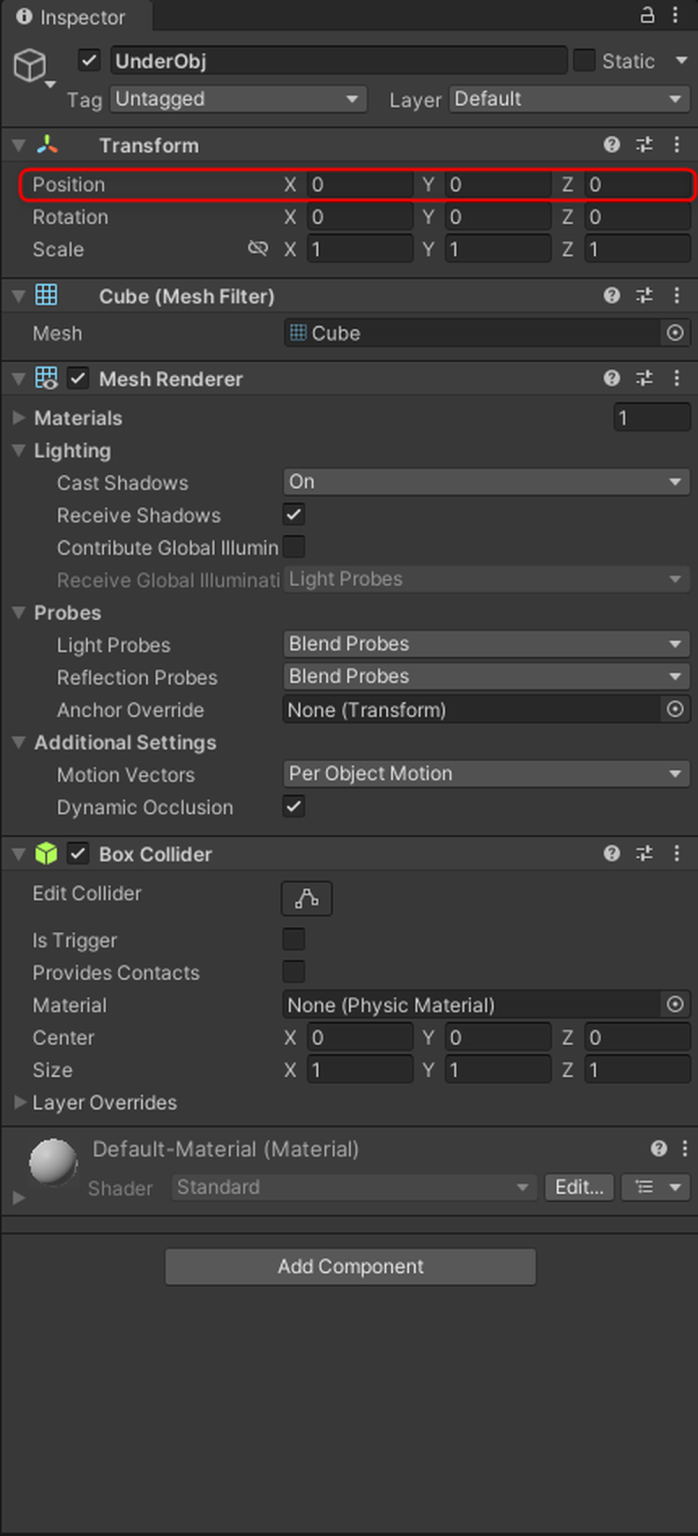
Task: Click the Box Collider green cube icon
Action: 47,854
